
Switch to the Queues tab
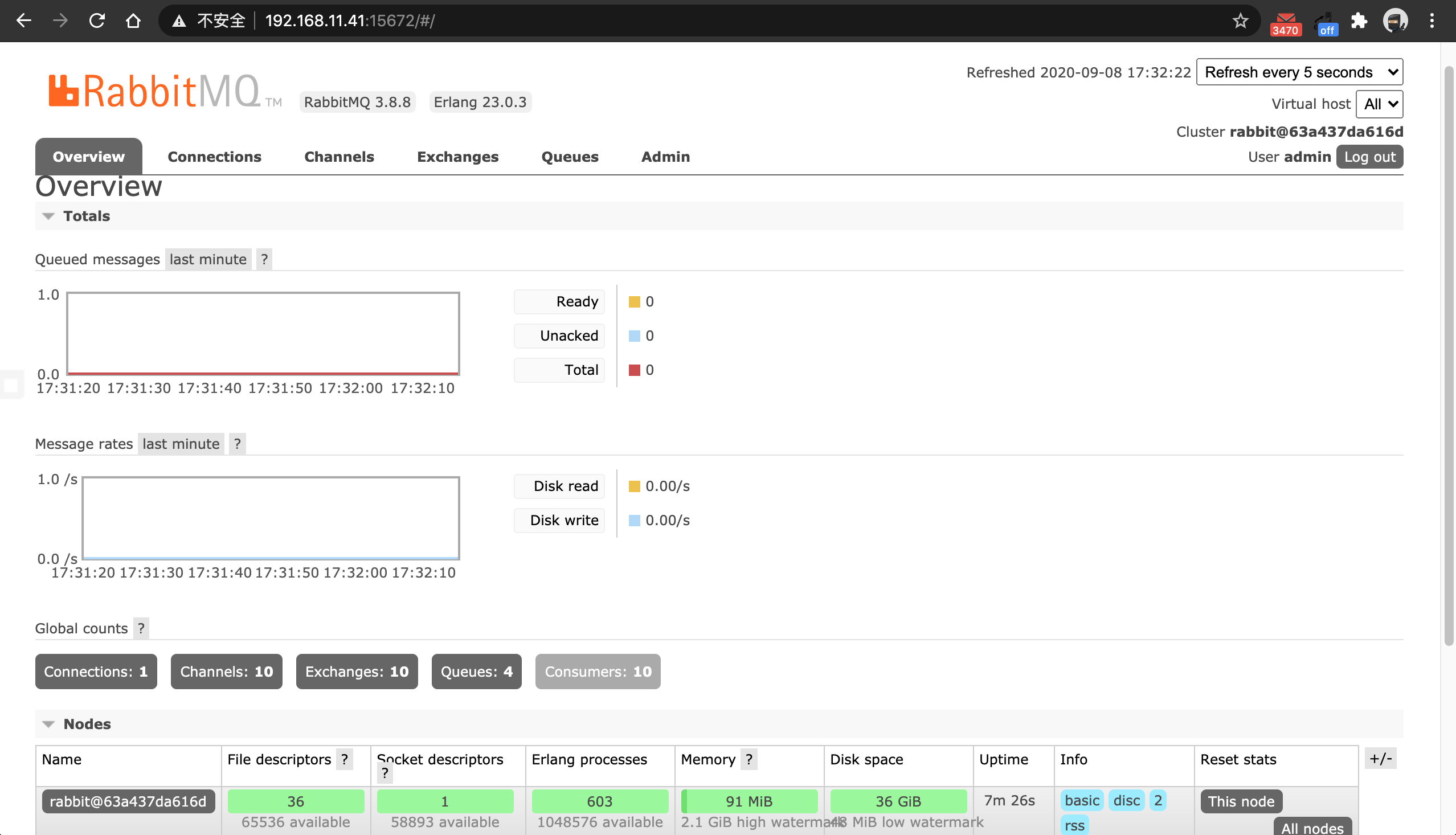pos(570,157)
